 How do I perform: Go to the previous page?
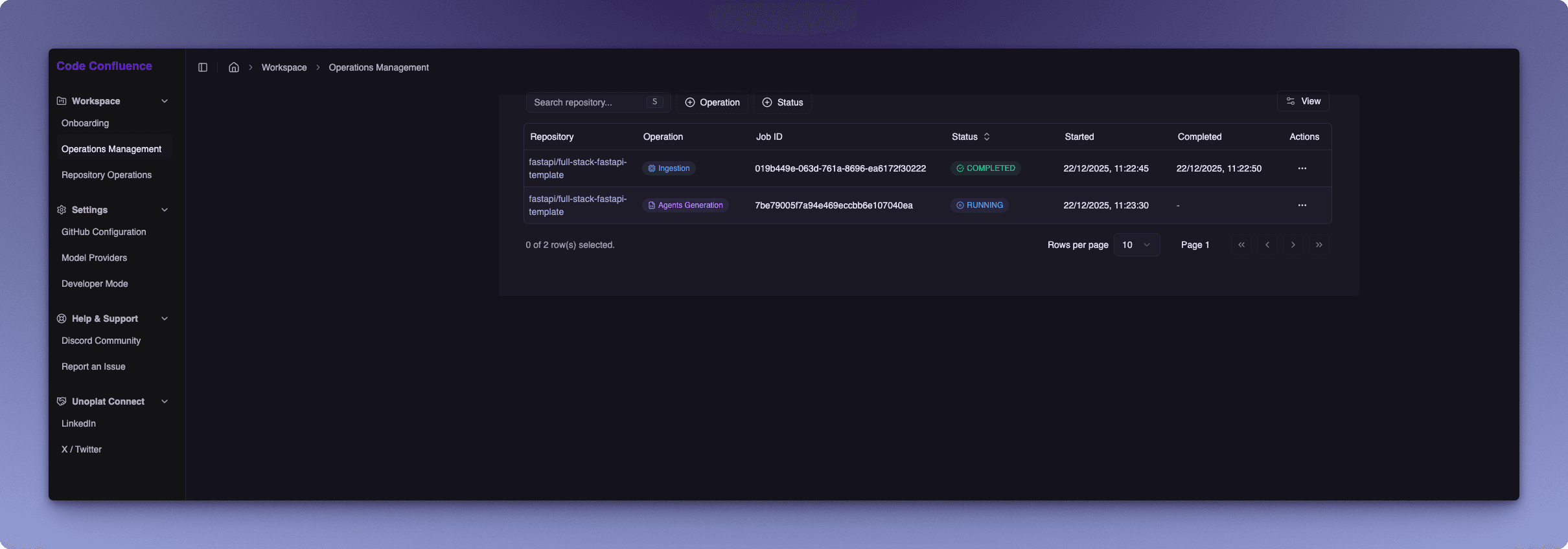(1267, 245)
